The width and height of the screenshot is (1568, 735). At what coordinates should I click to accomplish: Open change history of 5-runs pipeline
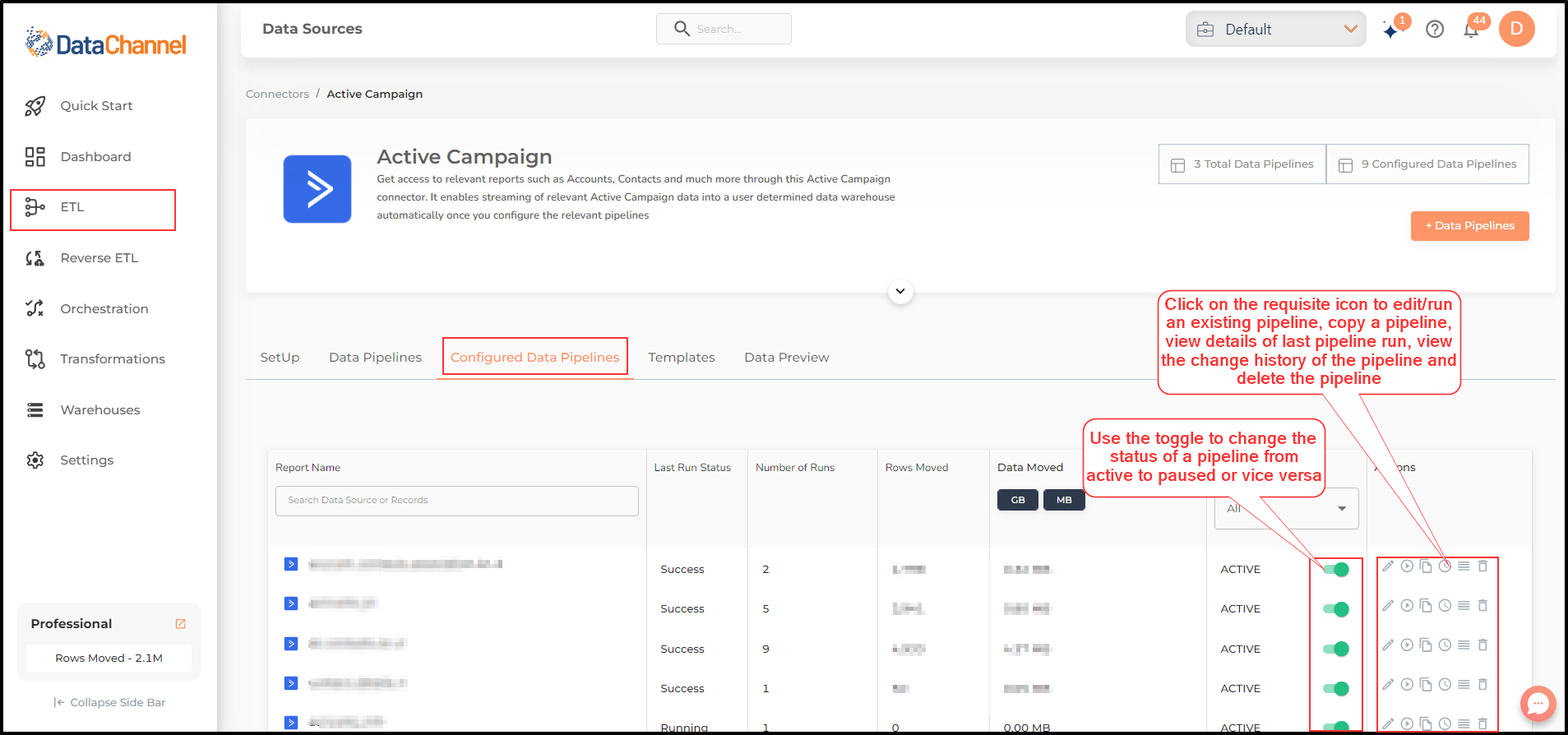[x=1464, y=605]
